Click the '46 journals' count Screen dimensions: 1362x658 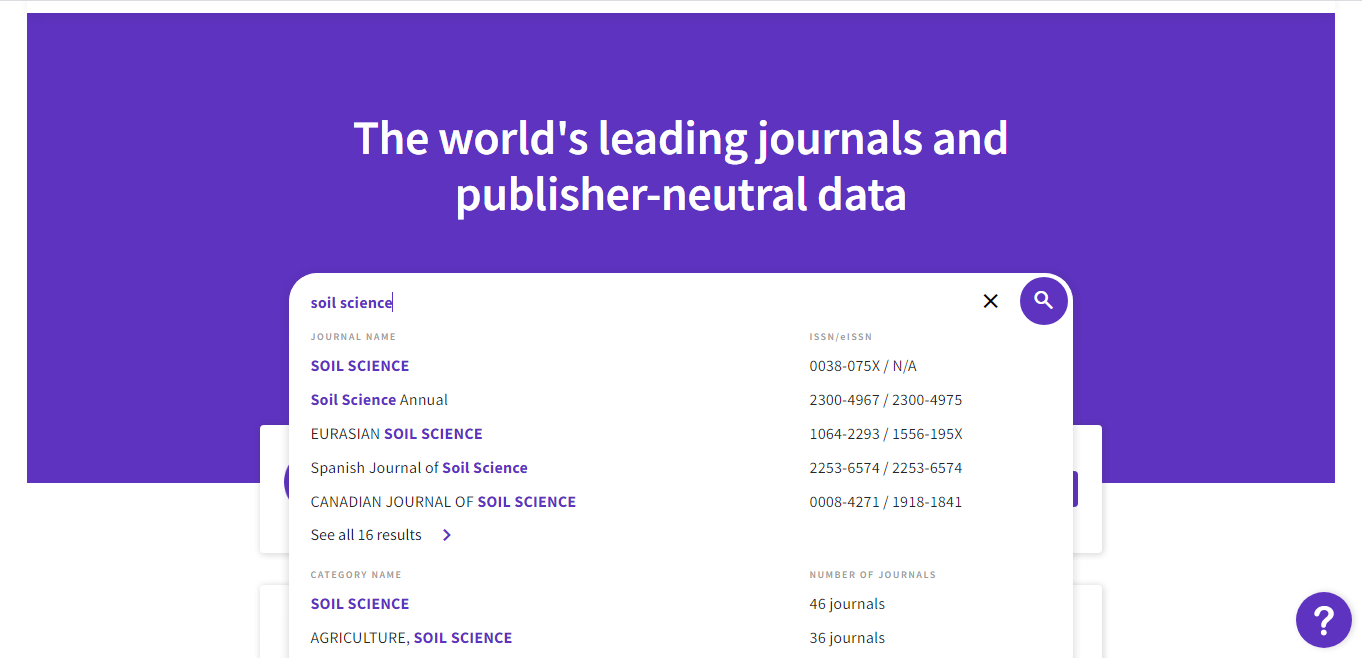[x=847, y=604]
